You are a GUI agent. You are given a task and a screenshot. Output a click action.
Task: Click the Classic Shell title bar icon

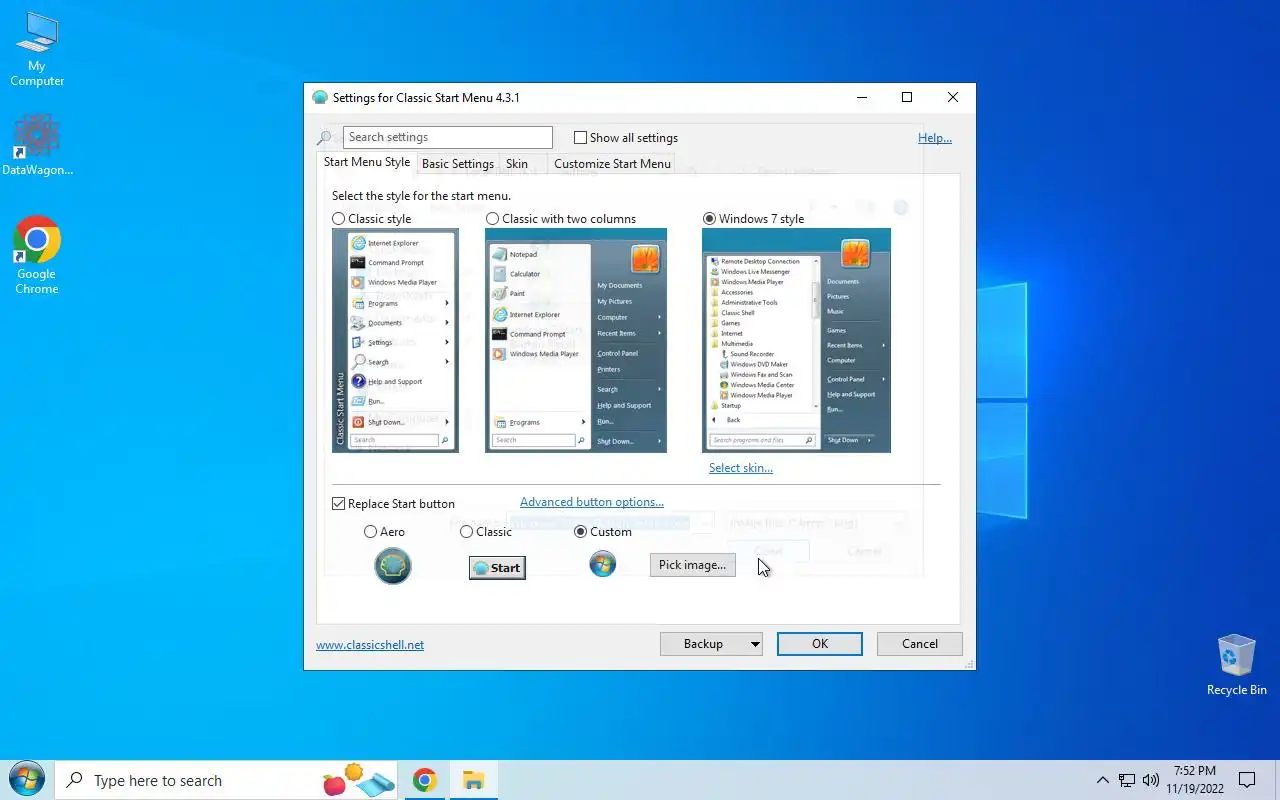coord(320,98)
